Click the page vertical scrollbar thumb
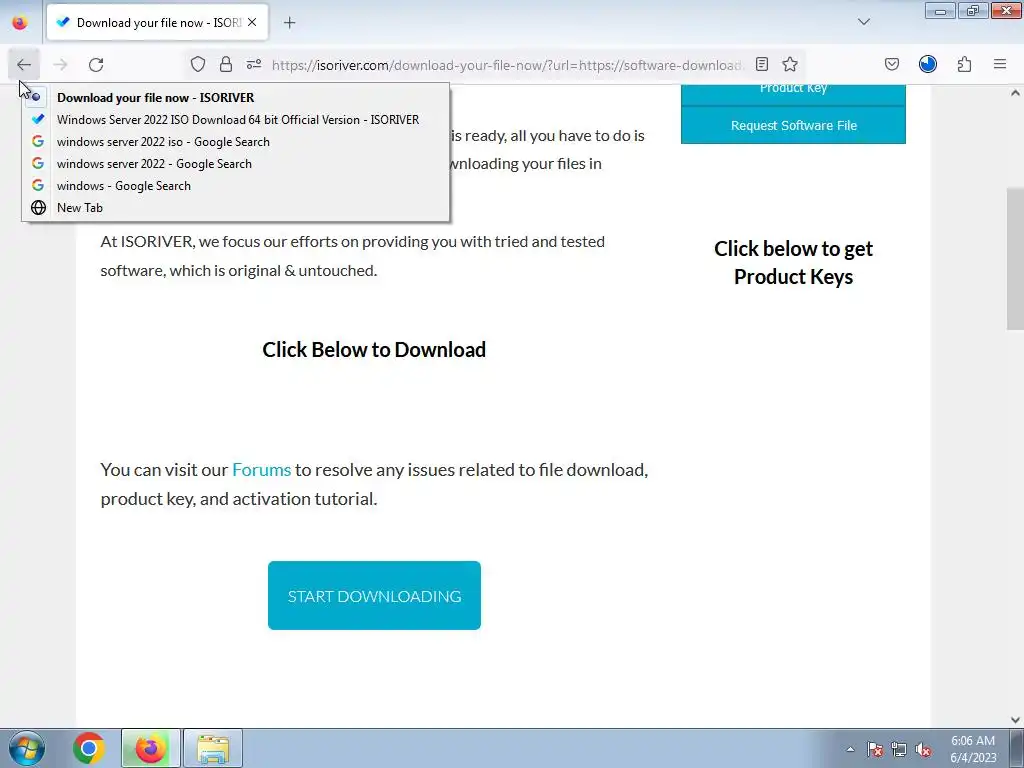Viewport: 1024px width, 768px height. tap(1015, 259)
